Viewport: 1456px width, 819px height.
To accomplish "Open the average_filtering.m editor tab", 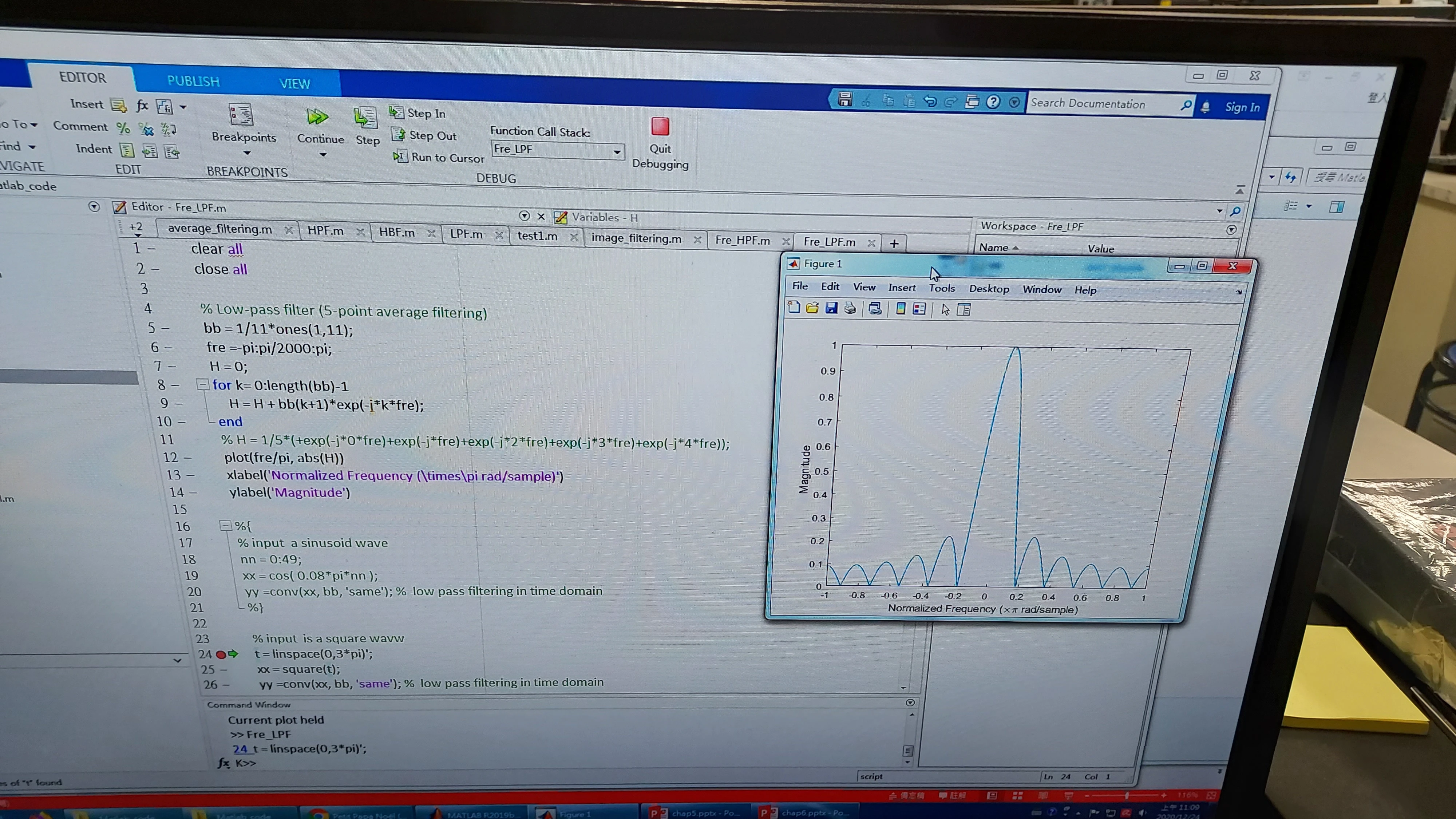I will tap(220, 229).
